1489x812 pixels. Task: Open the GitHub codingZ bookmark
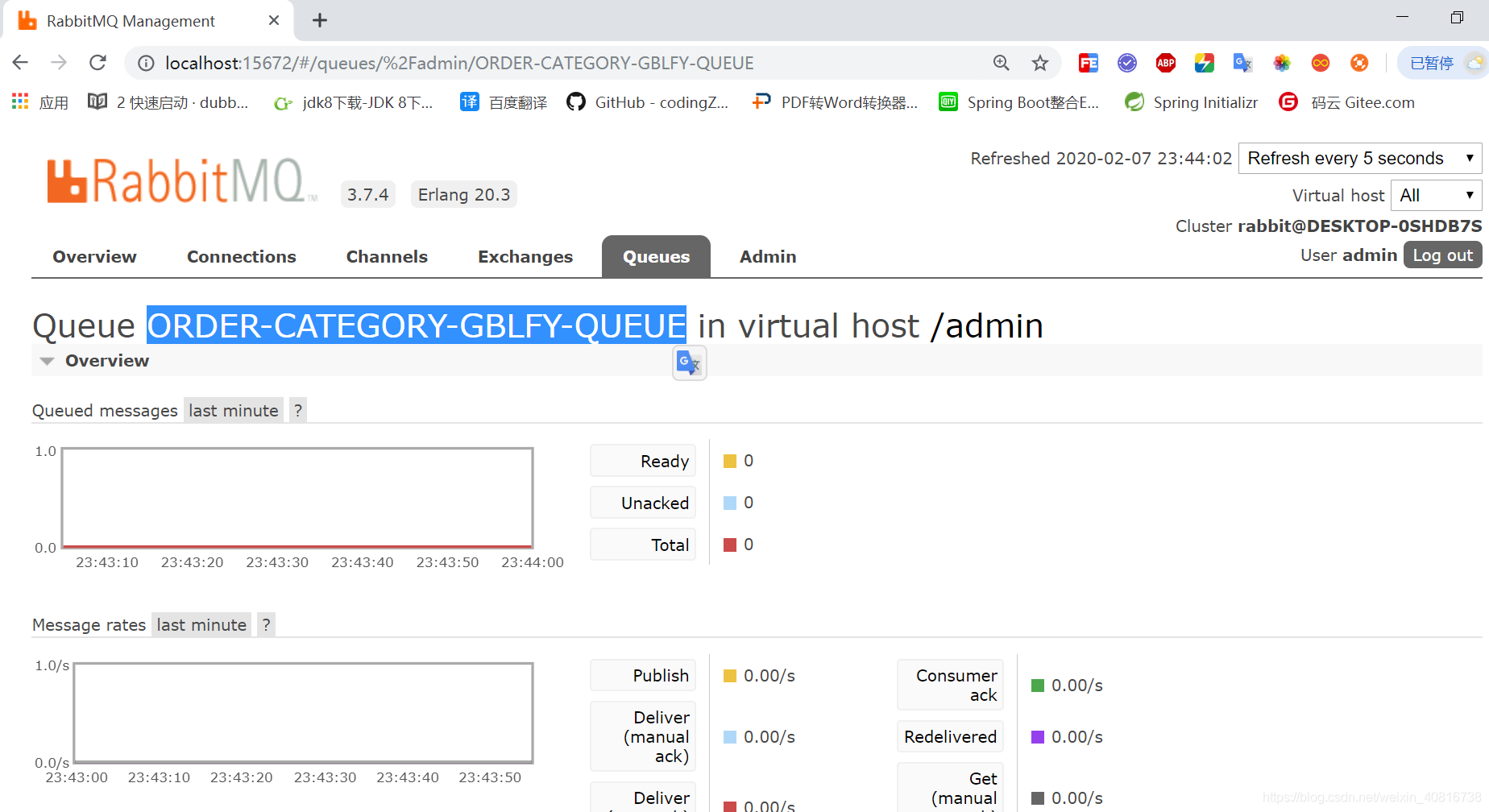(648, 102)
